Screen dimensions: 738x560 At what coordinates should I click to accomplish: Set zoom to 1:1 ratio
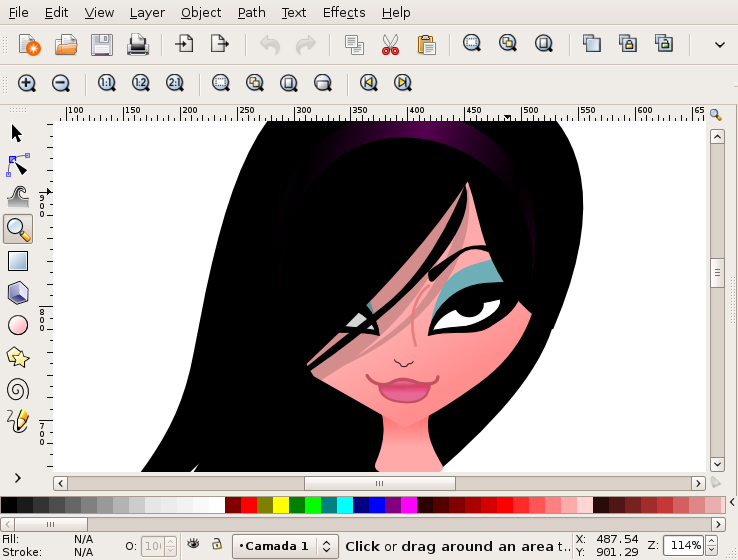[107, 84]
